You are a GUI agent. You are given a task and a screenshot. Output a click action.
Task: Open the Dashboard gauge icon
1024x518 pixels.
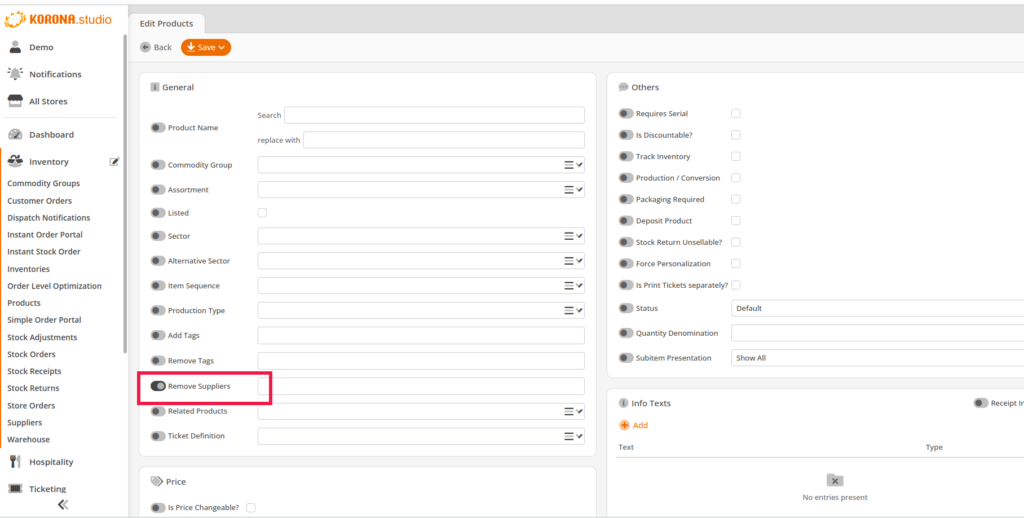[x=15, y=135]
